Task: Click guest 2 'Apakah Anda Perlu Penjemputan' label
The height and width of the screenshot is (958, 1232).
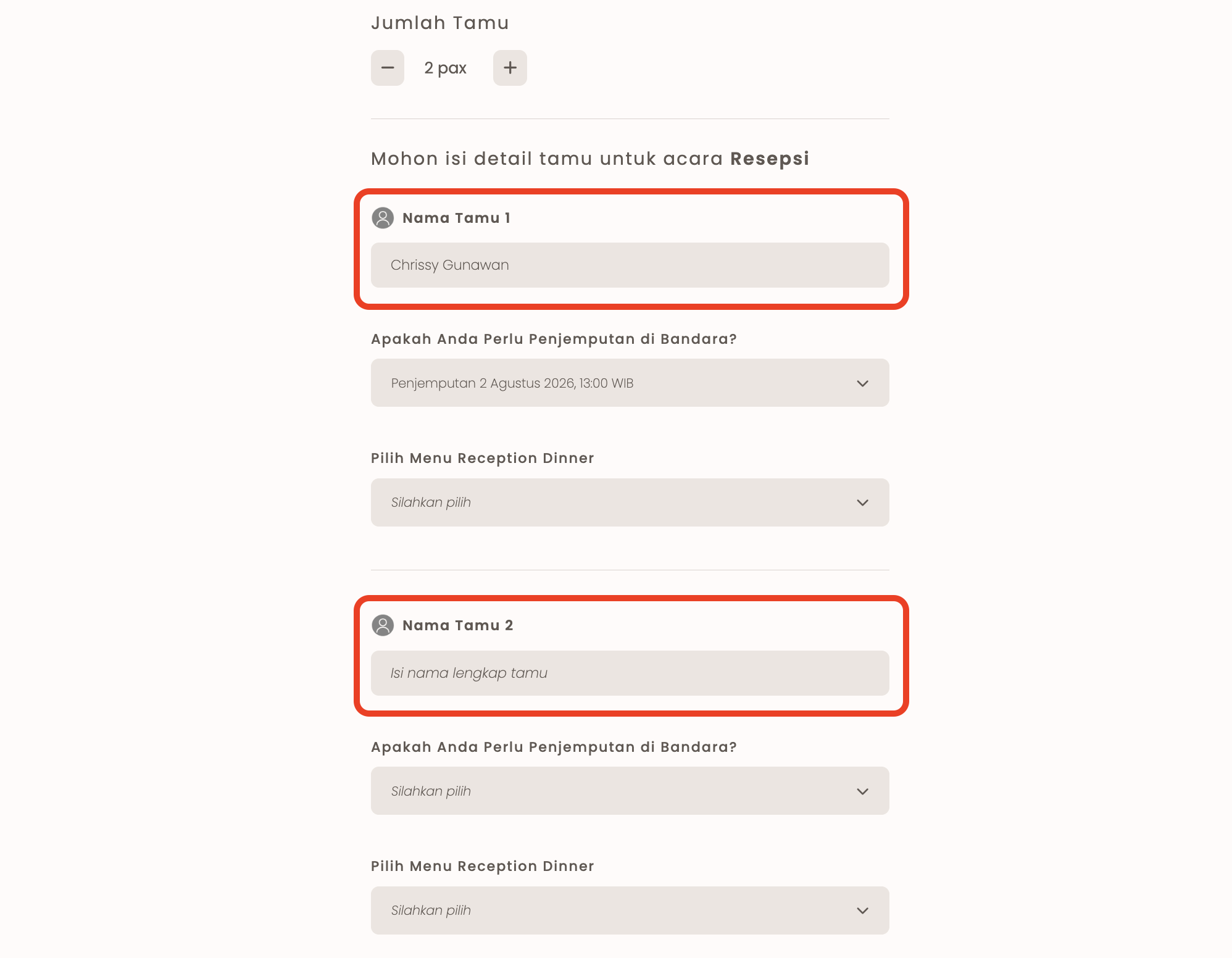Action: [x=554, y=747]
